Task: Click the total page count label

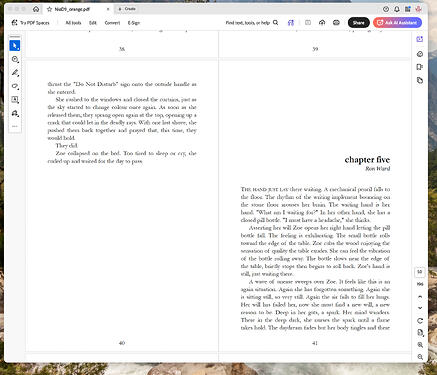Action: tap(420, 284)
